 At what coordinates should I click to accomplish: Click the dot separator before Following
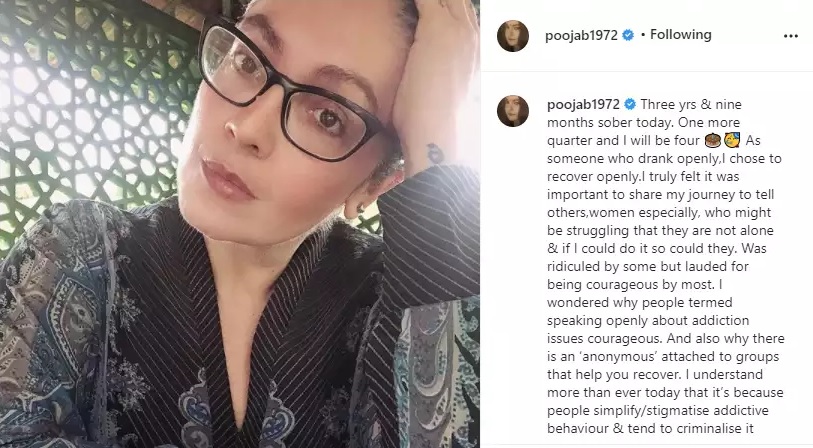point(643,35)
